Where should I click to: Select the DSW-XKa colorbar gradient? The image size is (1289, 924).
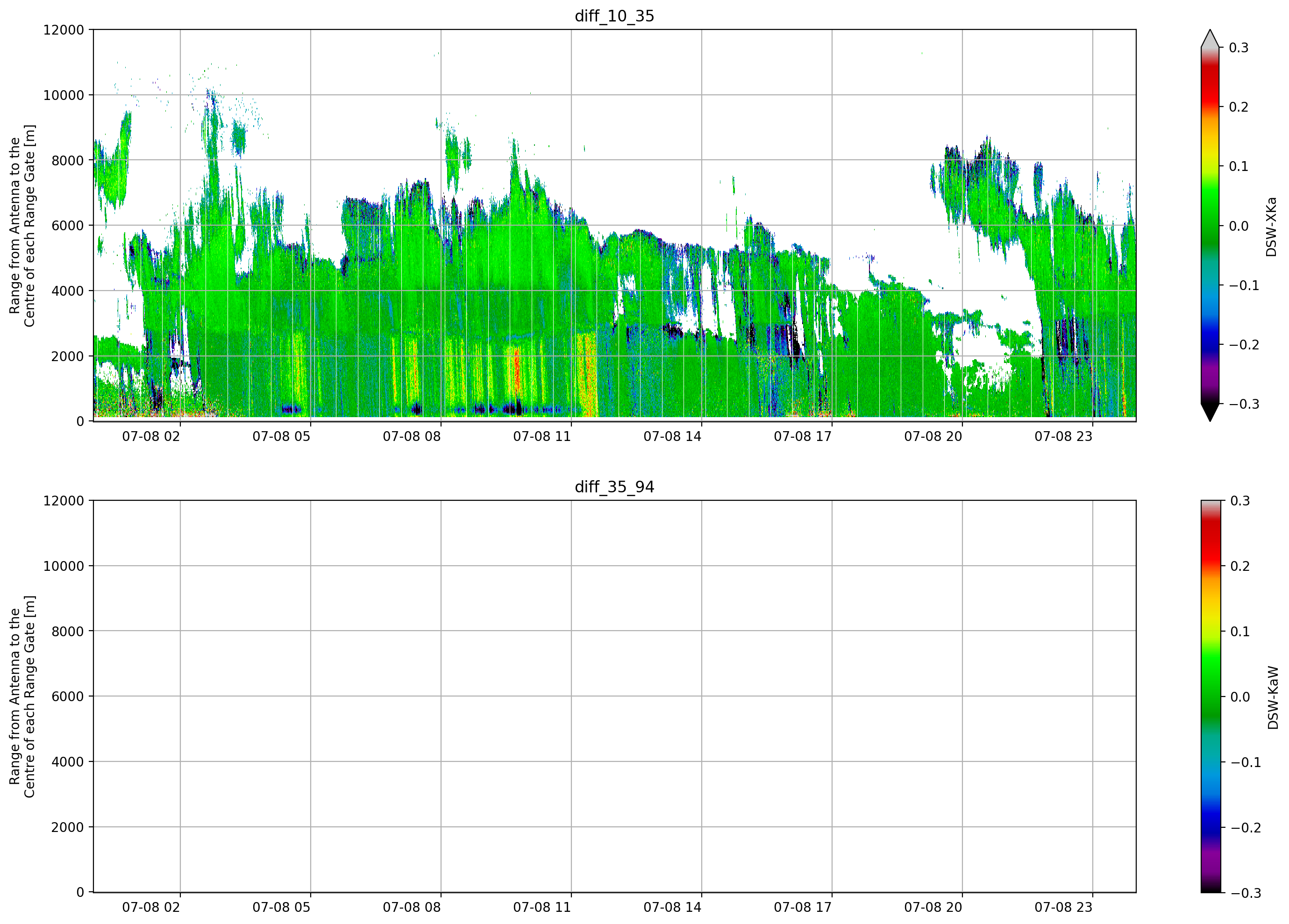1210,226
